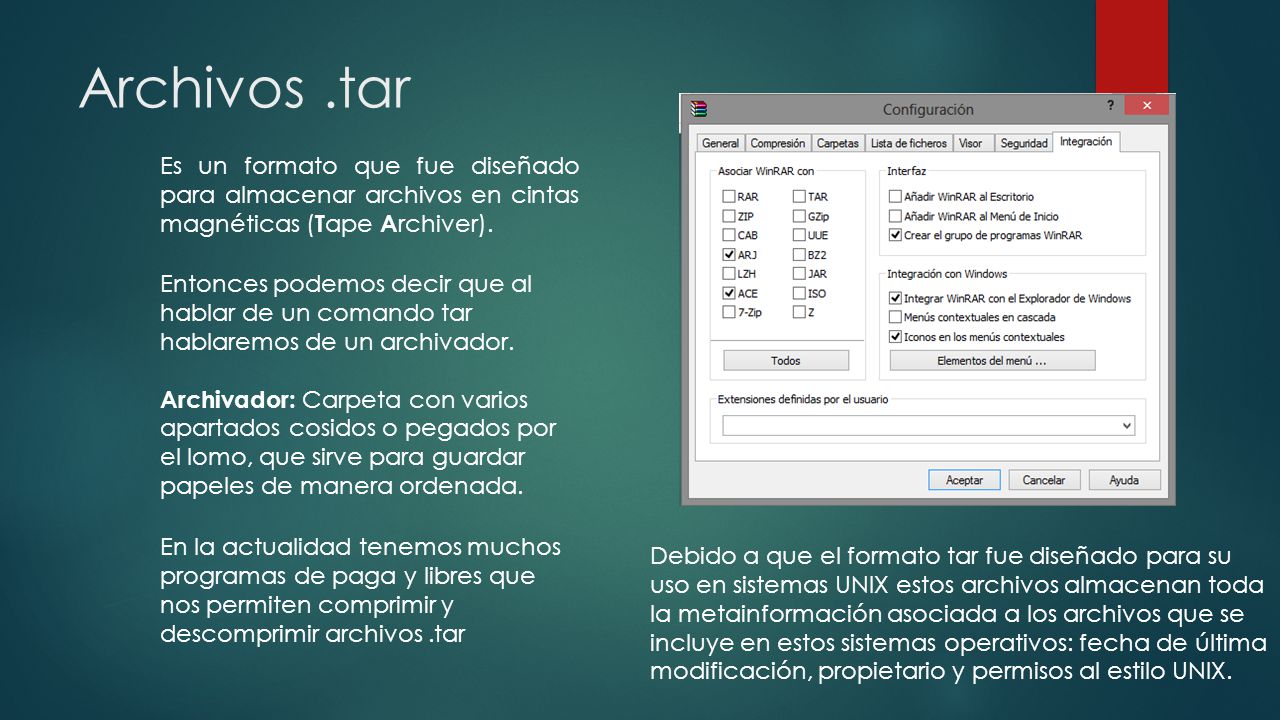Image resolution: width=1280 pixels, height=720 pixels.
Task: Open help with the Ayuda button
Action: (x=1124, y=480)
